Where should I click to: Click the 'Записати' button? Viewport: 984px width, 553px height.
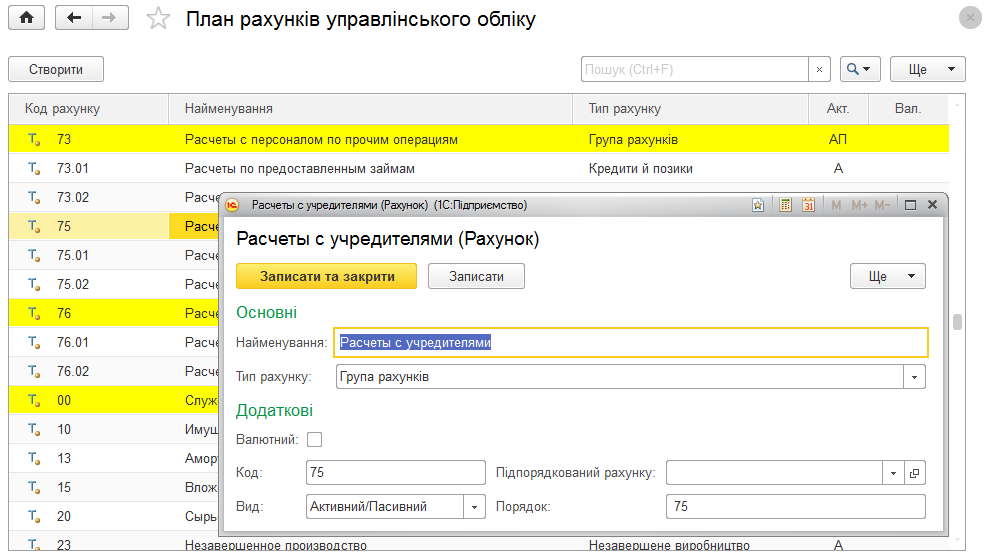click(476, 276)
